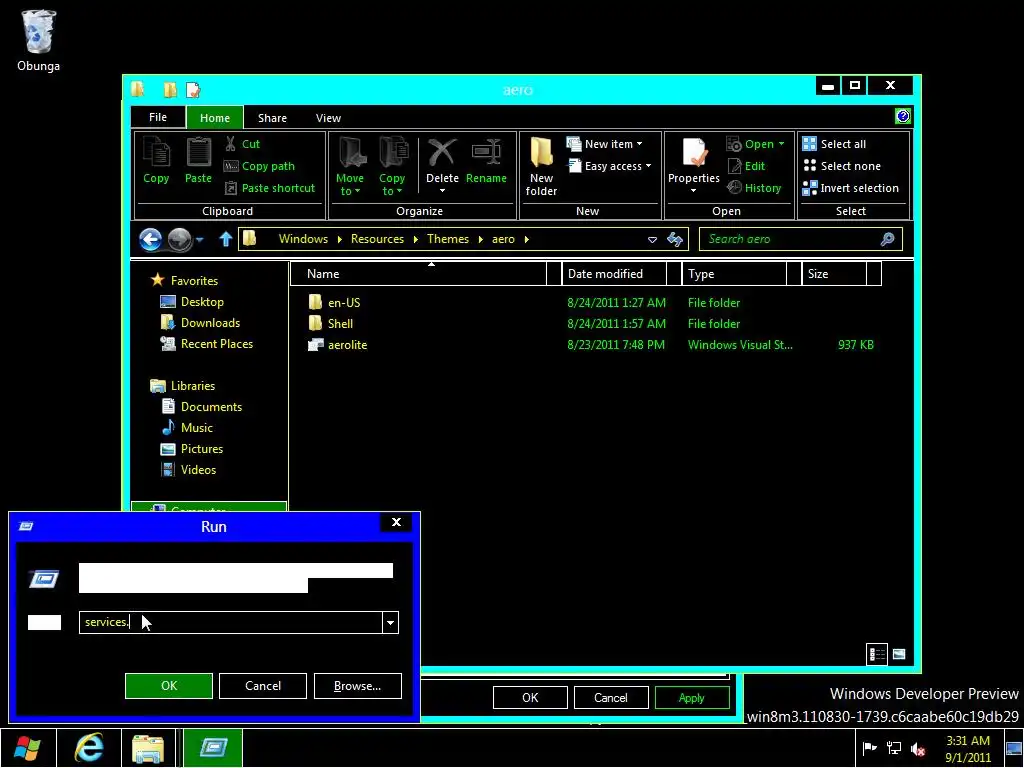Open Properties of the selection

coord(694,165)
